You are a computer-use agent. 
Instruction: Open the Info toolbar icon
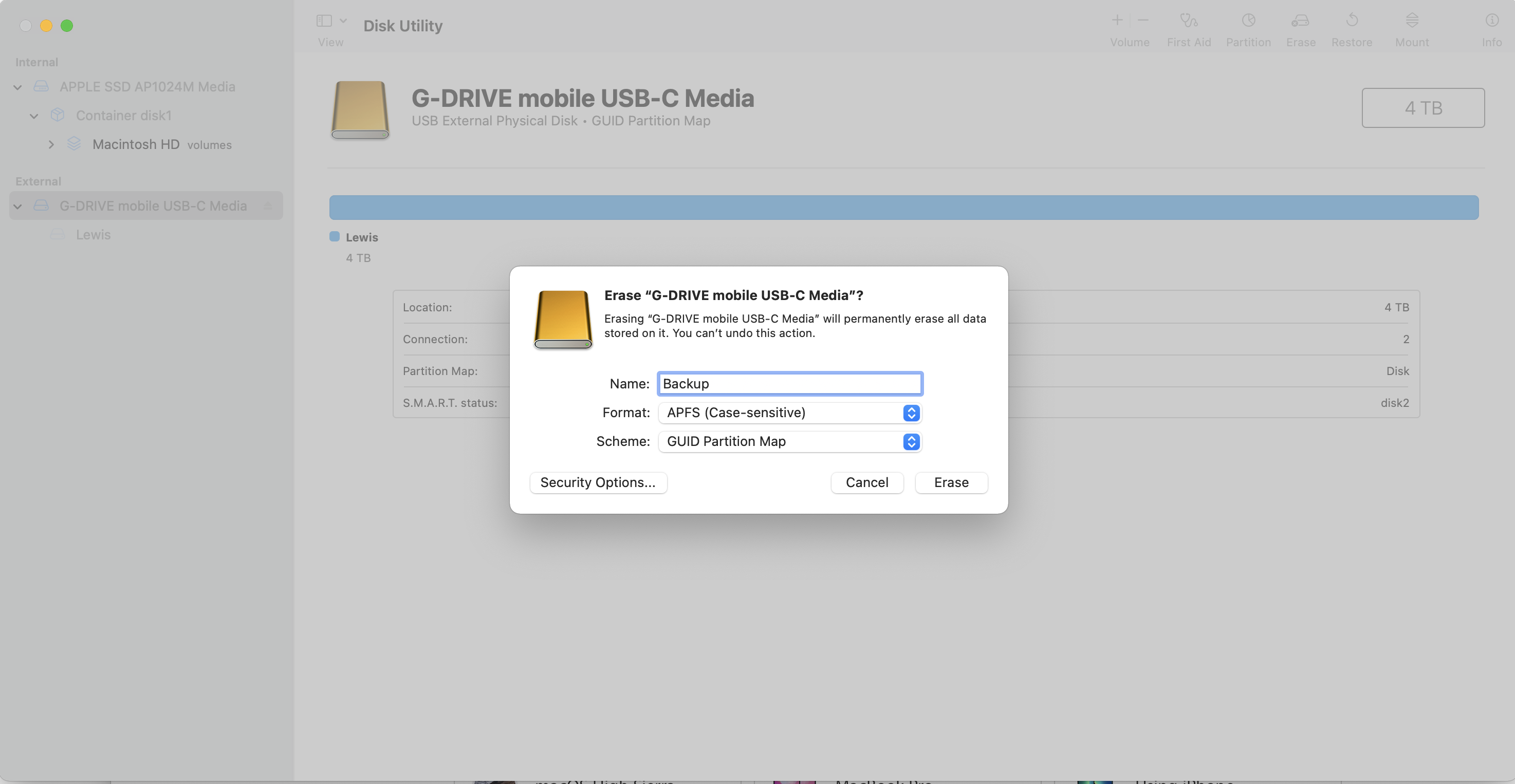click(1491, 21)
